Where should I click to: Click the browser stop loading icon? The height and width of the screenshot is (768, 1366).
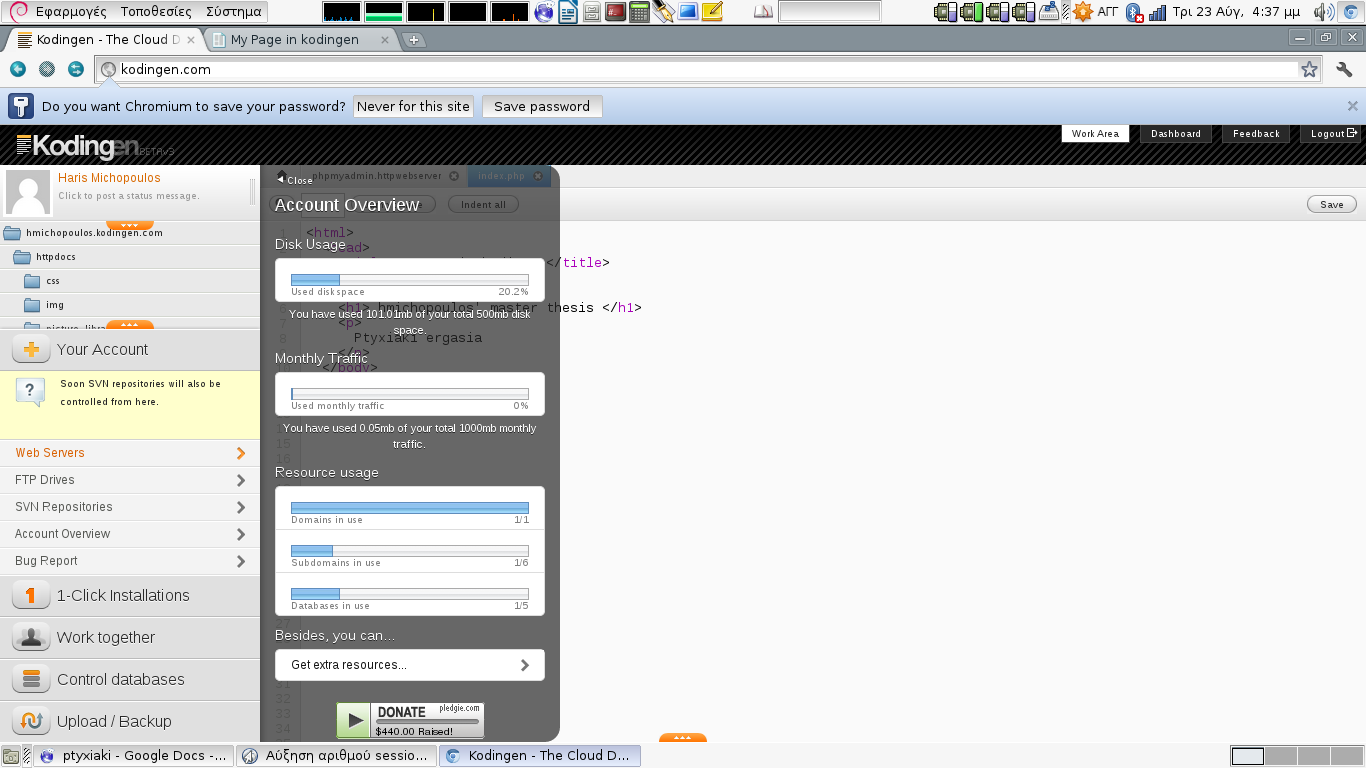pos(47,69)
